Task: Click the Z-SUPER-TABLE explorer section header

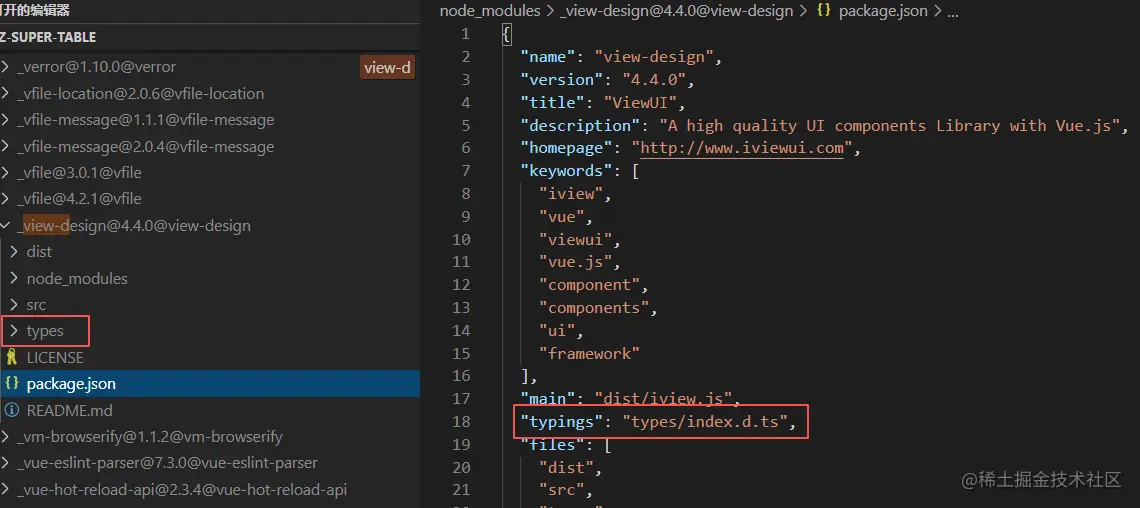Action: [48, 37]
